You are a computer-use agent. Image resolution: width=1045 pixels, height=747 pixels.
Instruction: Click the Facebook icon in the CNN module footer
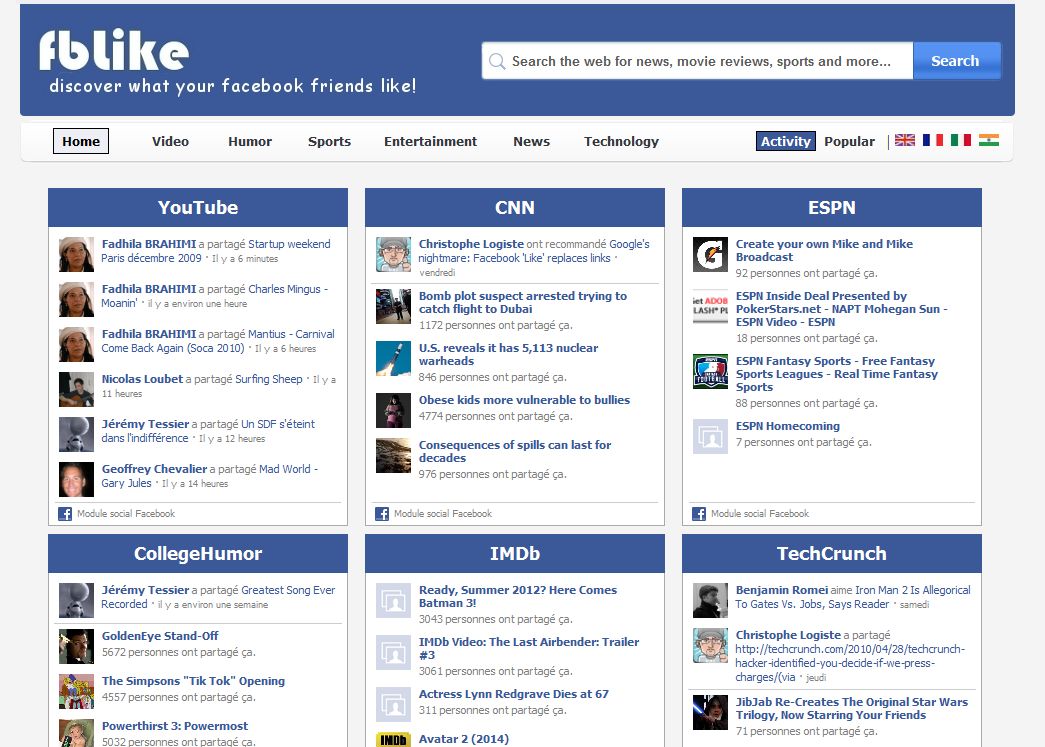pos(382,514)
